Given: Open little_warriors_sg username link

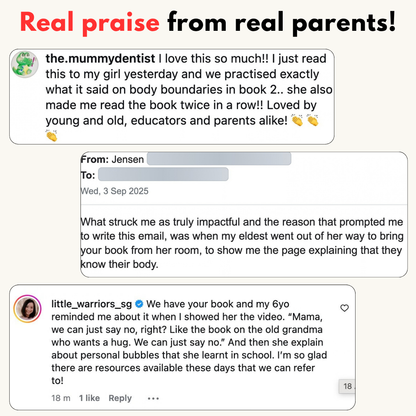Looking at the screenshot, I should click(x=92, y=304).
